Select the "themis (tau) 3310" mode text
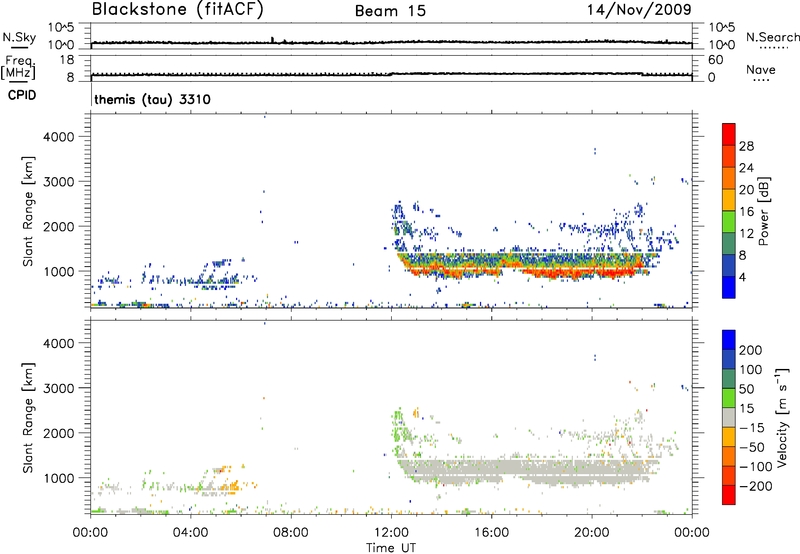Screen dimensions: 800x554 (x=153, y=99)
